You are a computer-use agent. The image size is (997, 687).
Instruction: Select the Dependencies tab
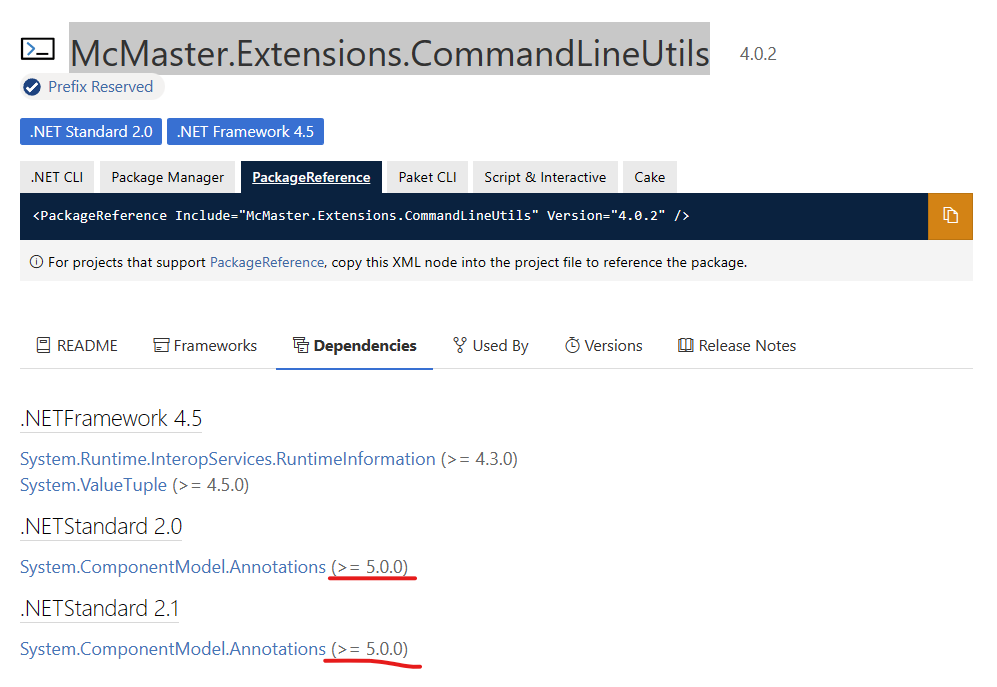click(x=354, y=345)
